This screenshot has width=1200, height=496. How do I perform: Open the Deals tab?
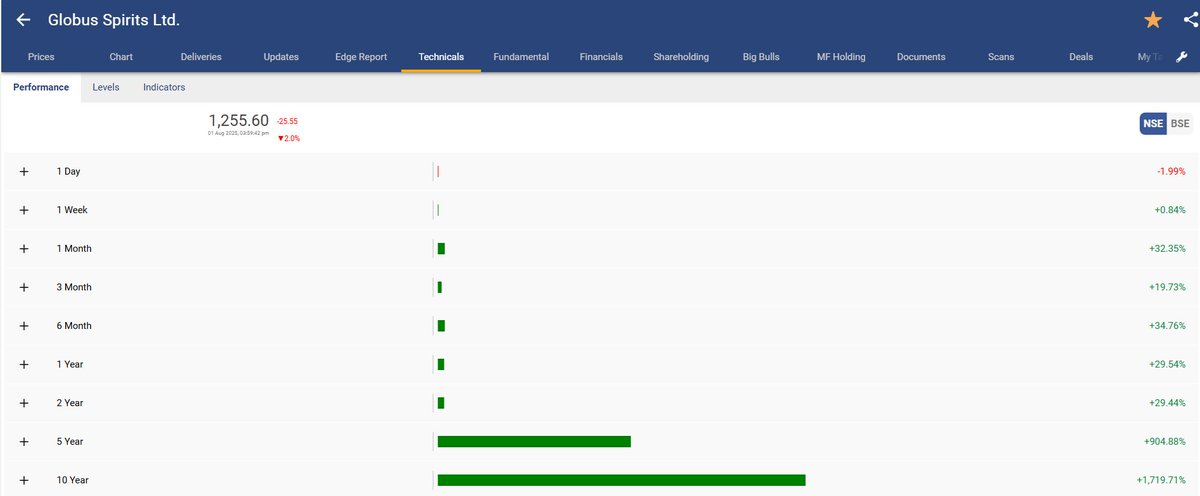(x=1081, y=57)
